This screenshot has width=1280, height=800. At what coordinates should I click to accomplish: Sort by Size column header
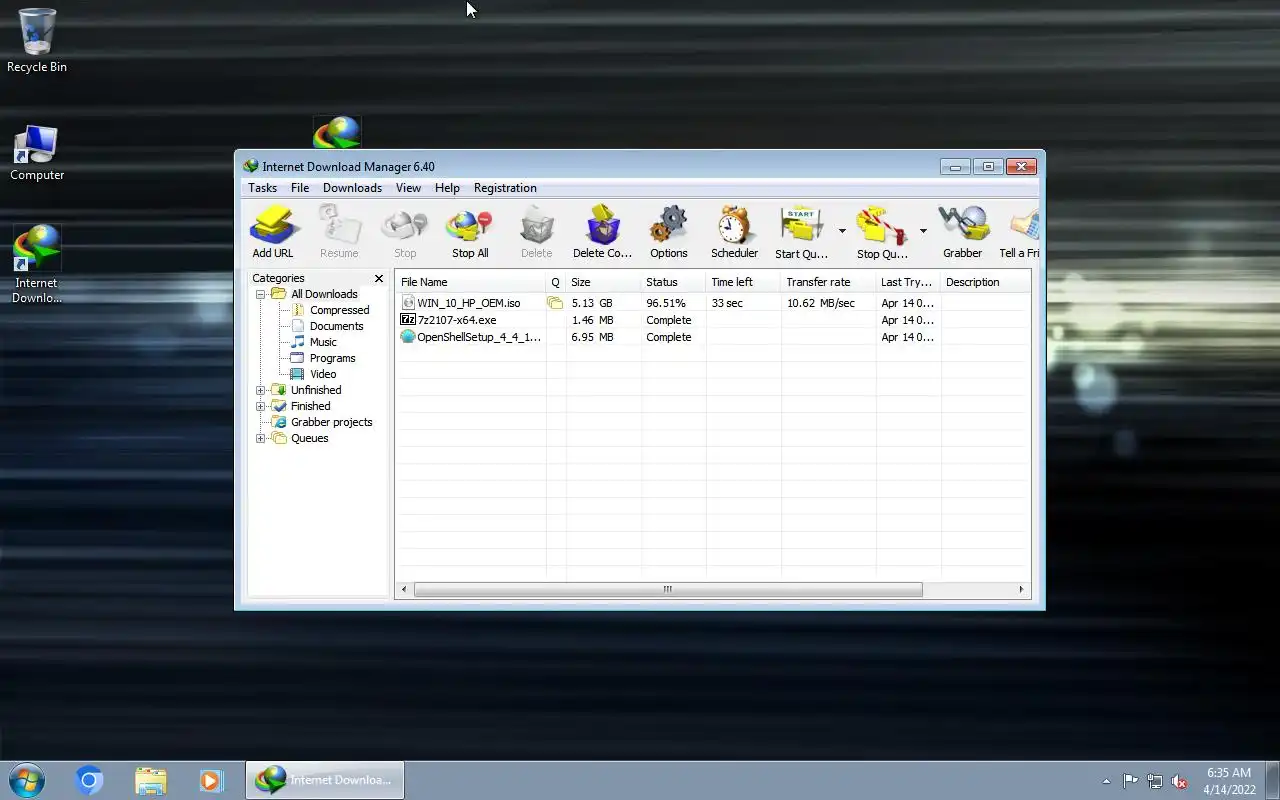coord(603,282)
